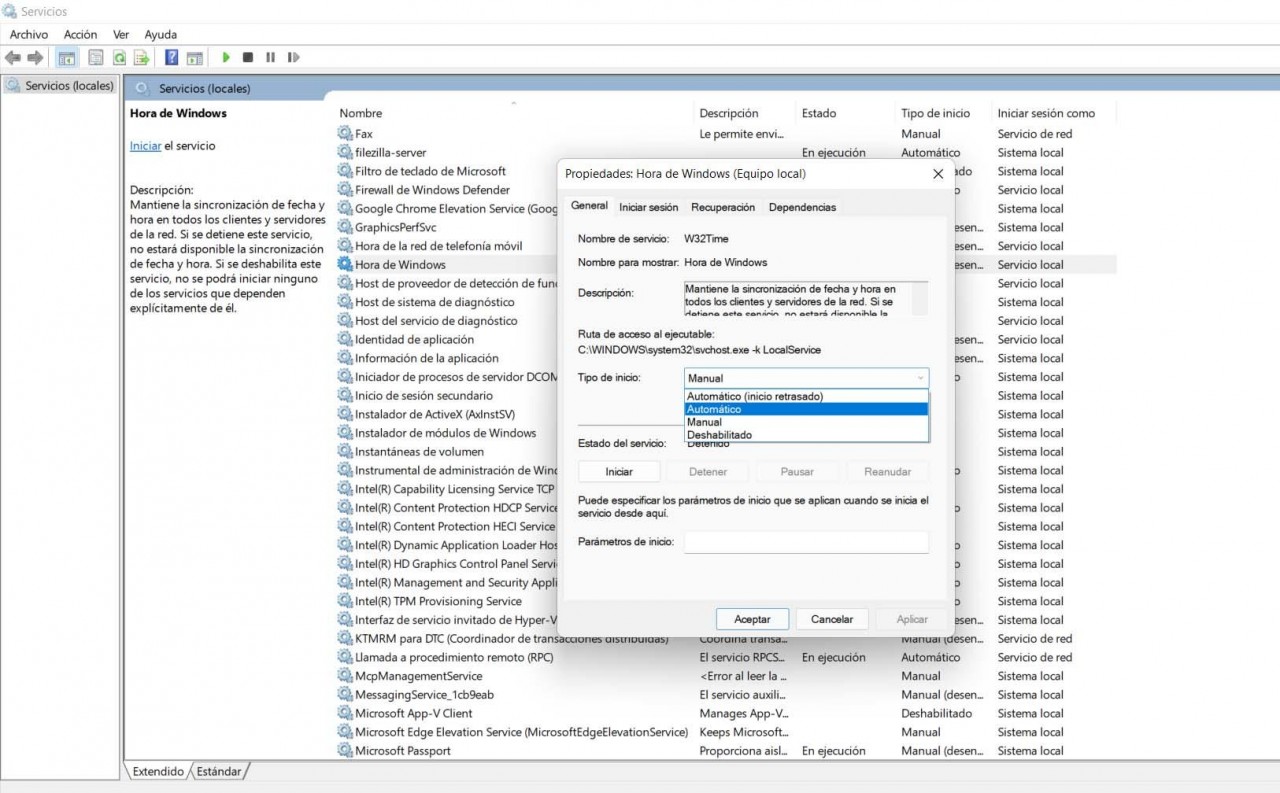Viewport: 1280px width, 793px height.
Task: Select the filezilla-server gear icon
Action: [x=345, y=152]
